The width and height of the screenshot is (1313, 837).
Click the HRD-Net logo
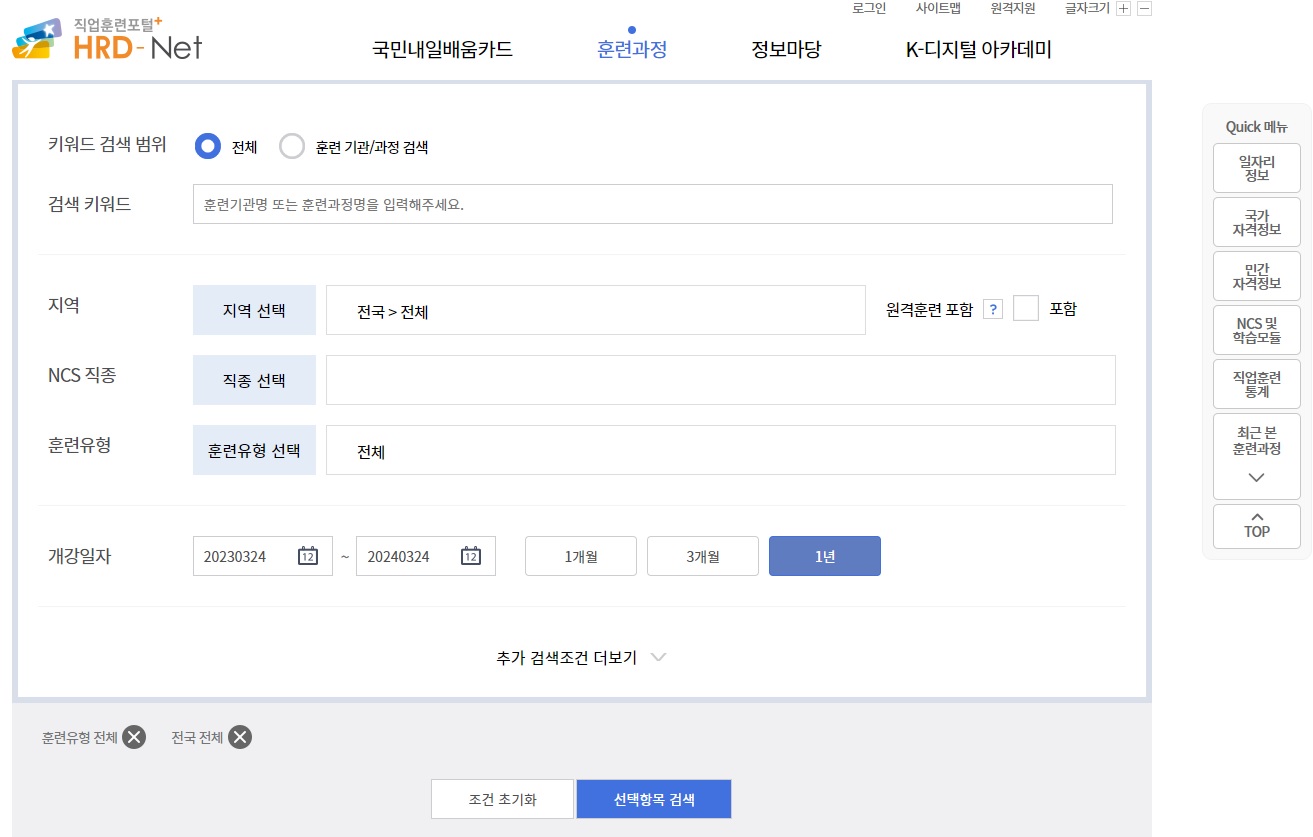point(105,40)
